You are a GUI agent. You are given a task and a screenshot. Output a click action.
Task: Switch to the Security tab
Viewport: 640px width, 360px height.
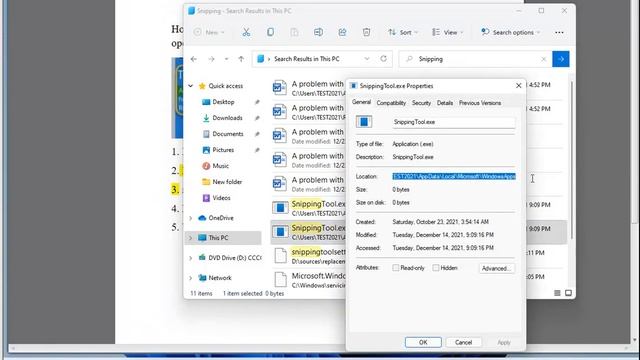pos(421,103)
